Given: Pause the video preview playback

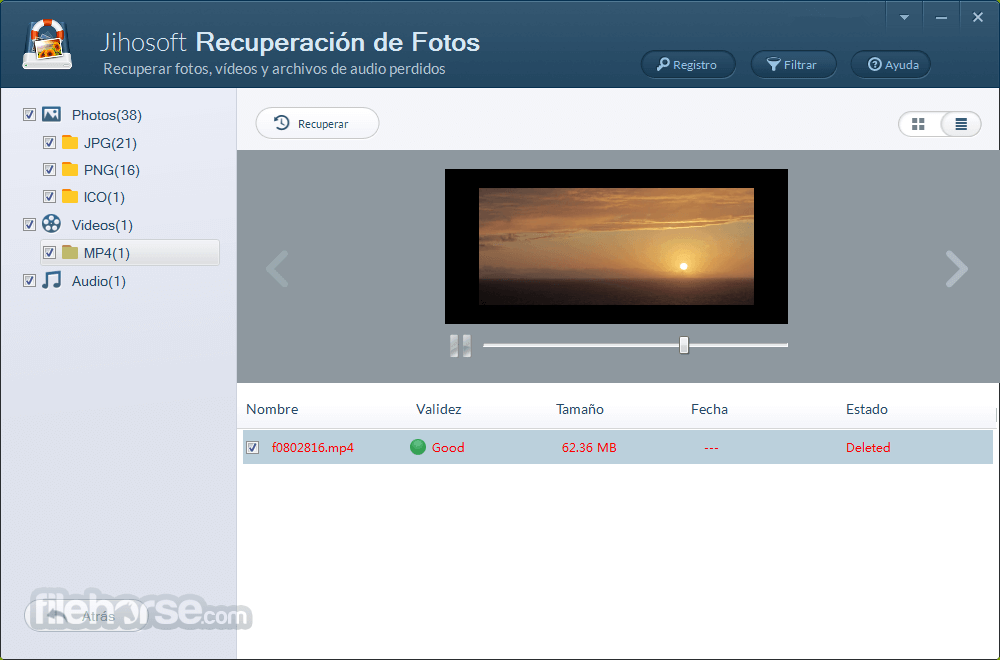Looking at the screenshot, I should pos(460,346).
